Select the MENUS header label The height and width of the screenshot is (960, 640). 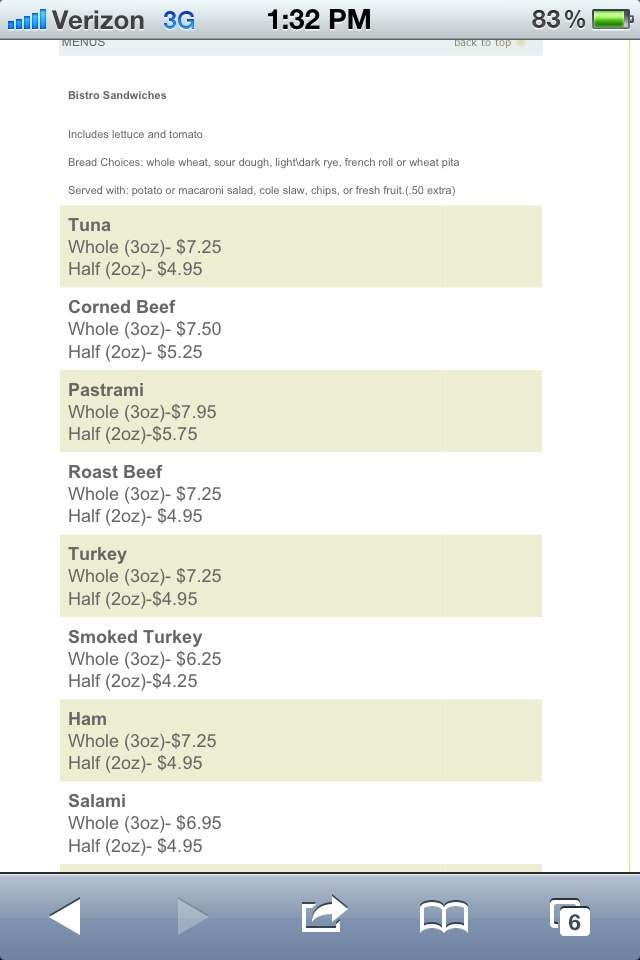pyautogui.click(x=83, y=43)
